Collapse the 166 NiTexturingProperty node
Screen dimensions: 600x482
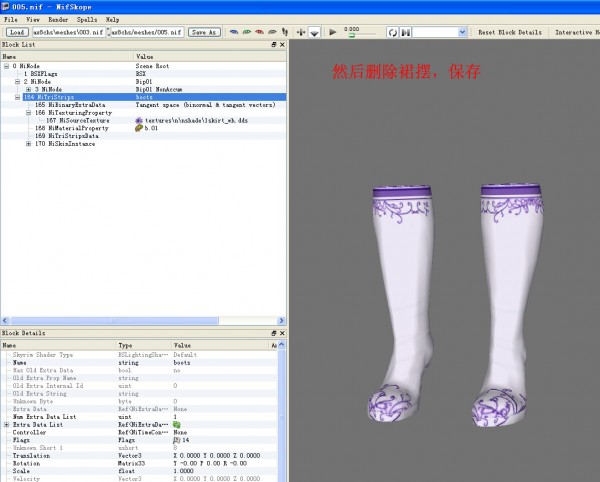coord(29,113)
